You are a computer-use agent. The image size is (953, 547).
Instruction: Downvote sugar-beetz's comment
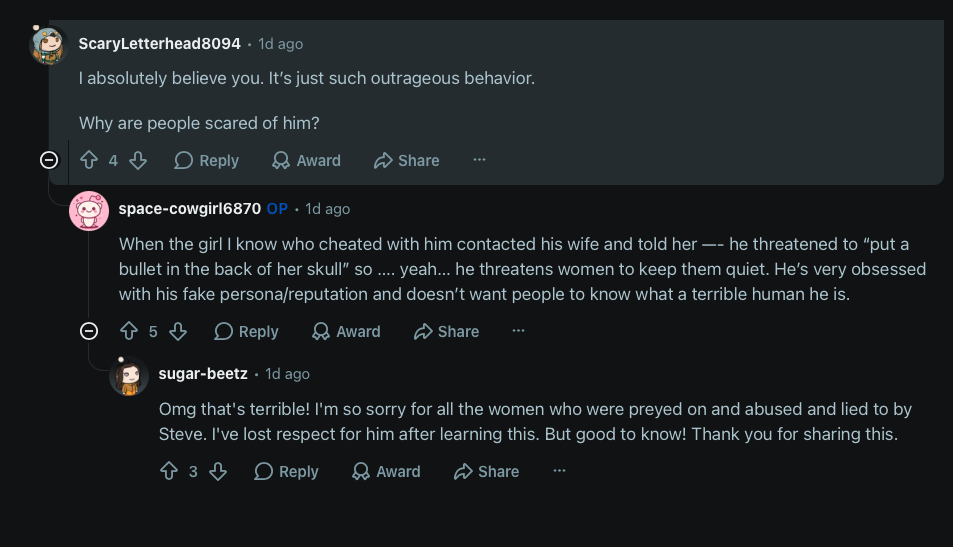(218, 471)
